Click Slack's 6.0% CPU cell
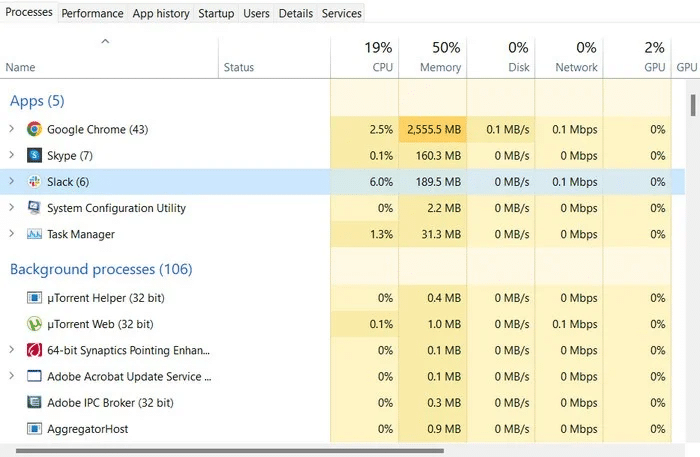This screenshot has width=700, height=457. pyautogui.click(x=365, y=182)
